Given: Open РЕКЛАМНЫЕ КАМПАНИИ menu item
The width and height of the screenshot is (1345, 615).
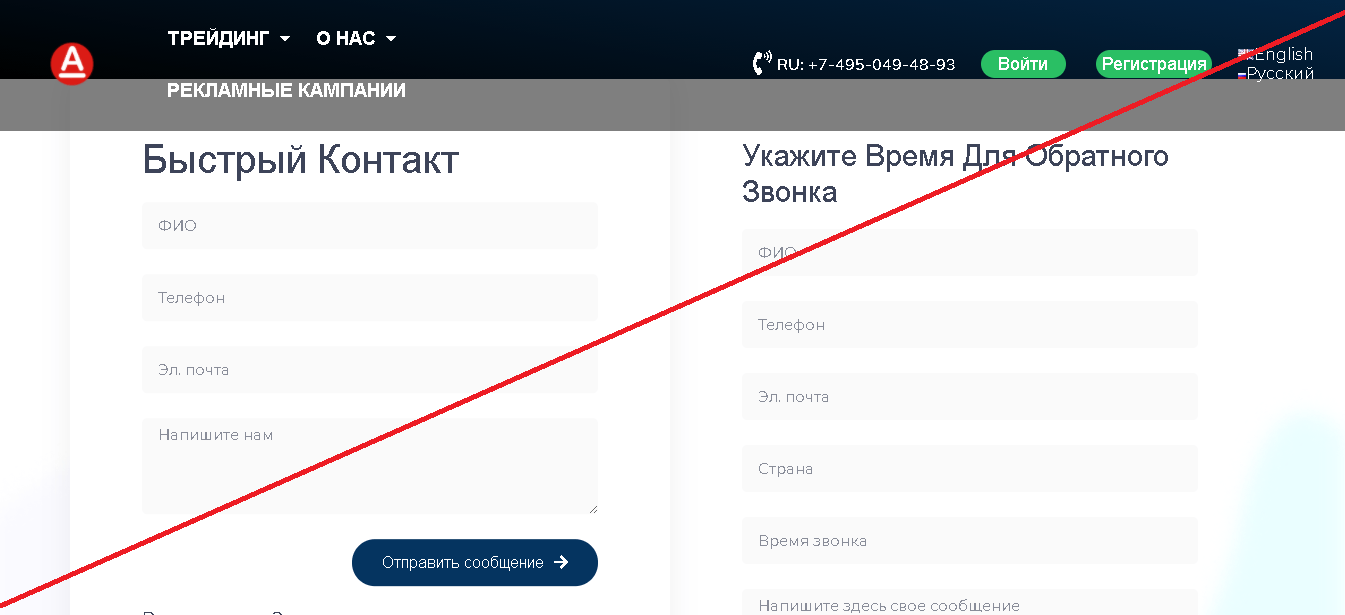Looking at the screenshot, I should [286, 90].
